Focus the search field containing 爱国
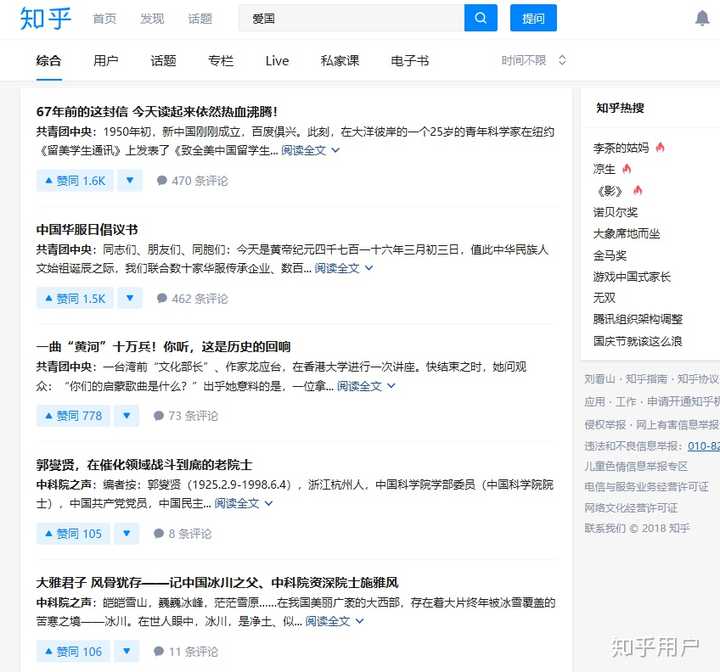 [x=351, y=18]
